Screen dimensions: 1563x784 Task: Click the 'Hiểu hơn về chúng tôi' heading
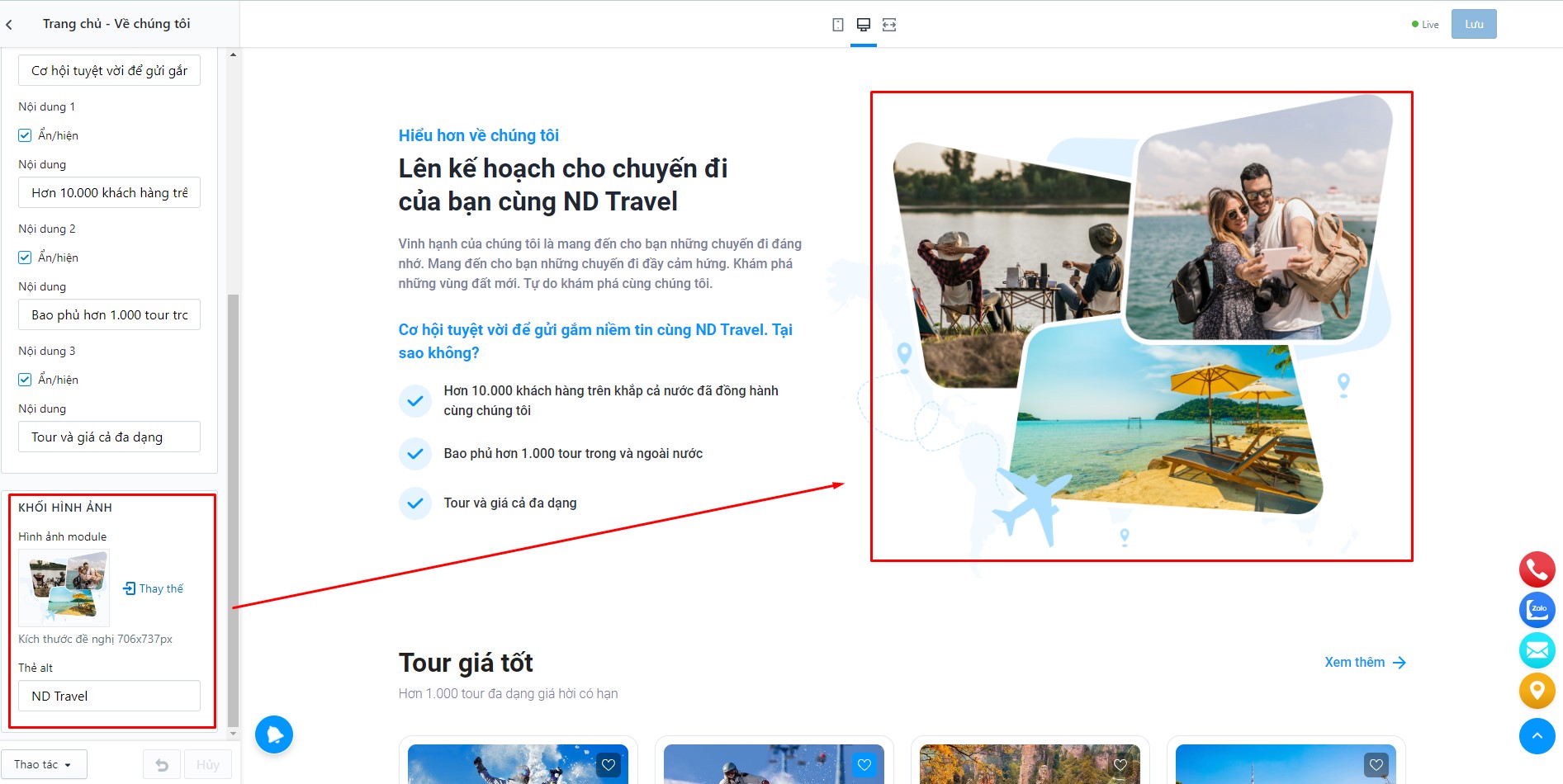(479, 135)
